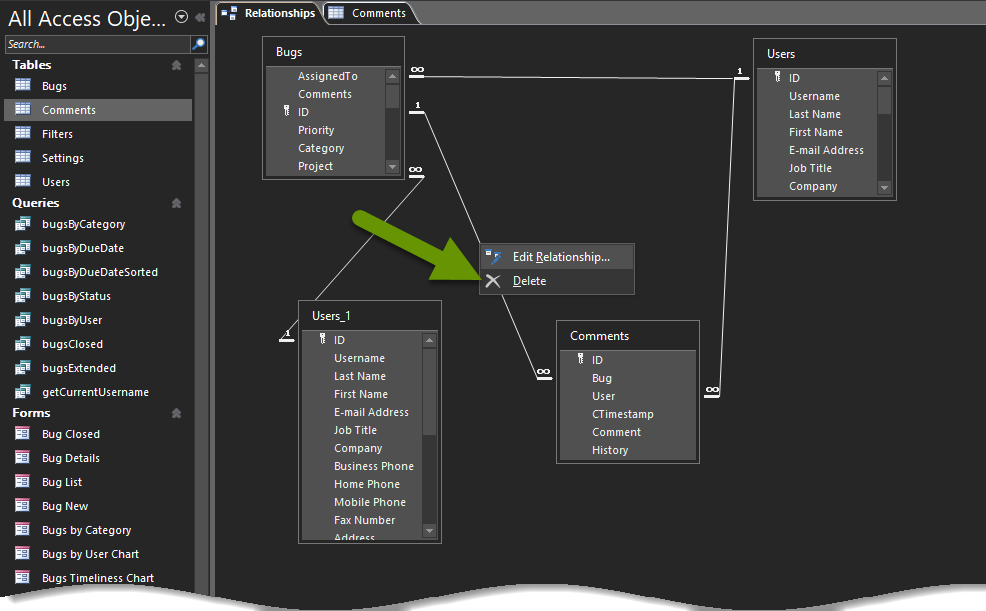Click the Bugs by User Chart form icon
The image size is (986, 611).
[x=23, y=554]
